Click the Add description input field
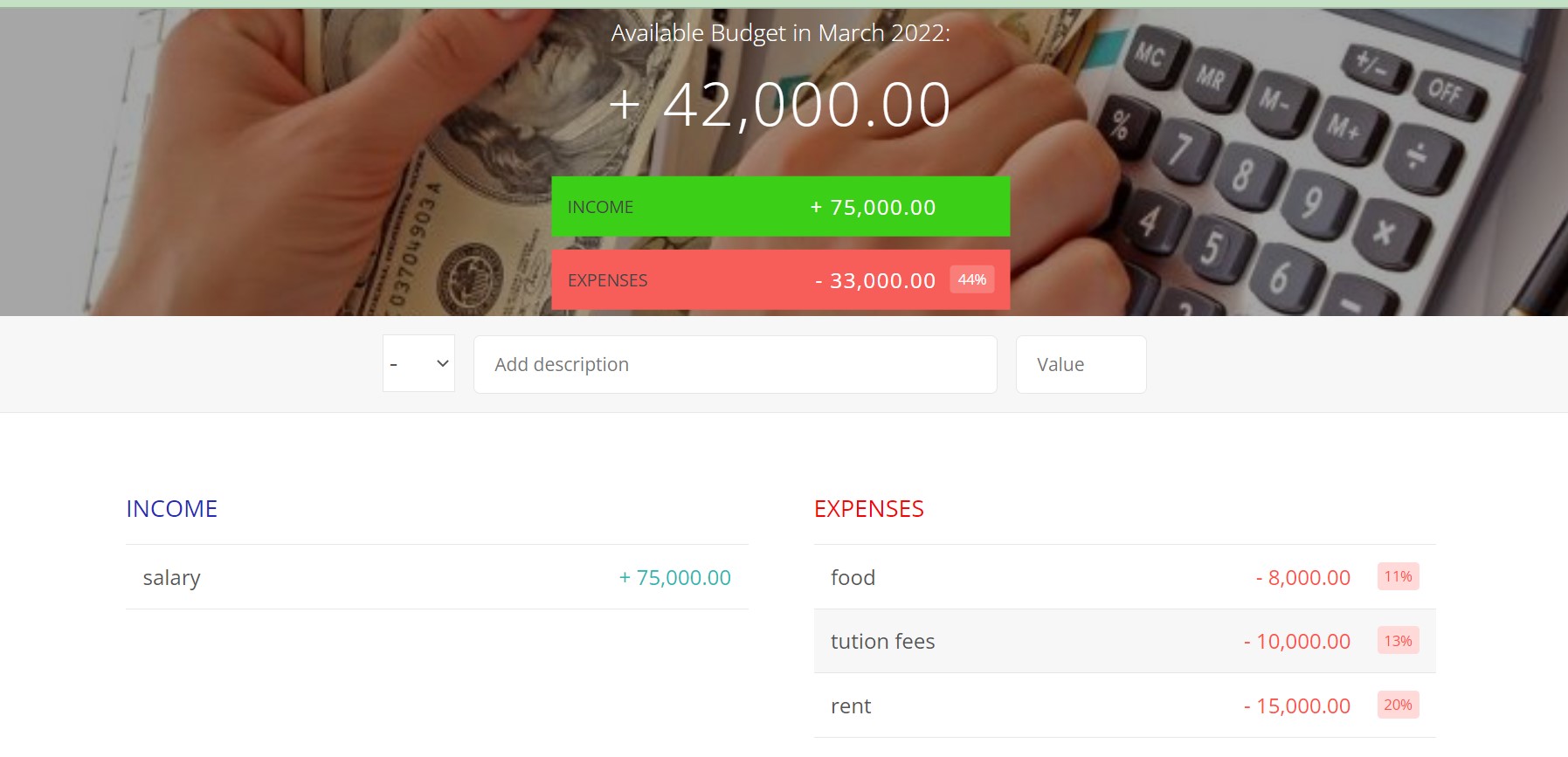 pos(734,364)
